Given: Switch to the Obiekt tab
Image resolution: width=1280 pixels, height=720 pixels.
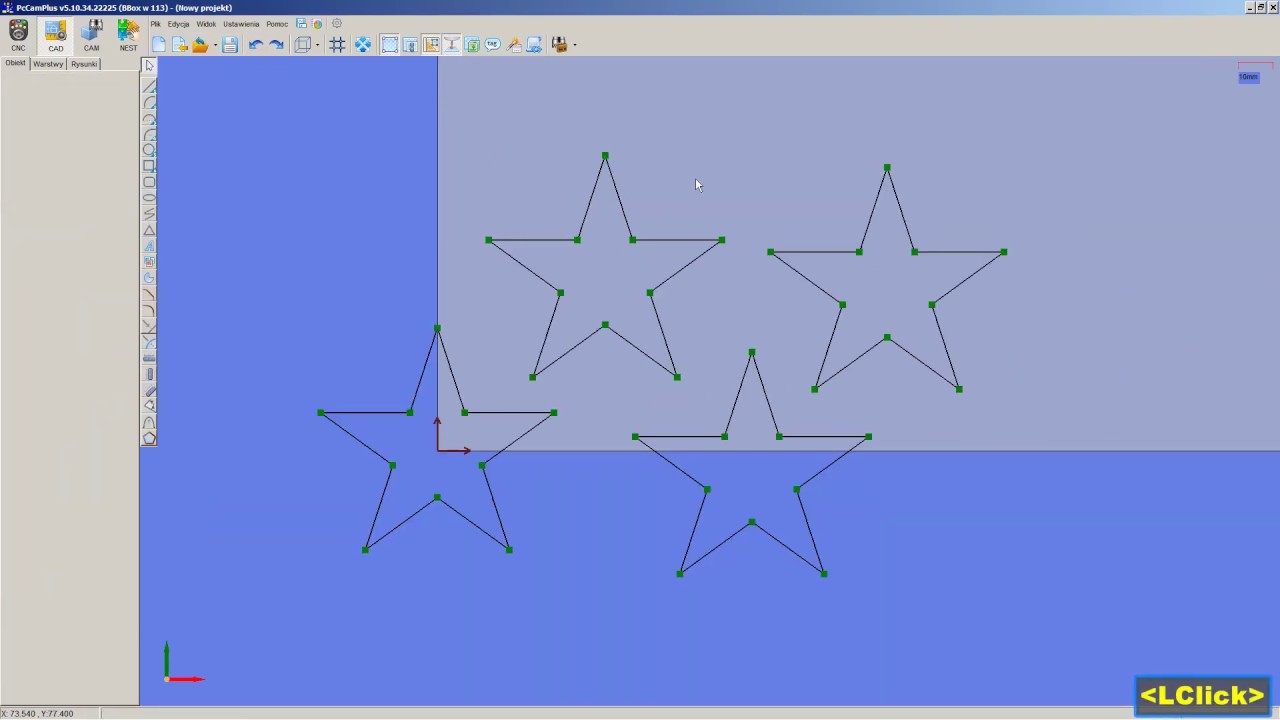Looking at the screenshot, I should [x=15, y=63].
